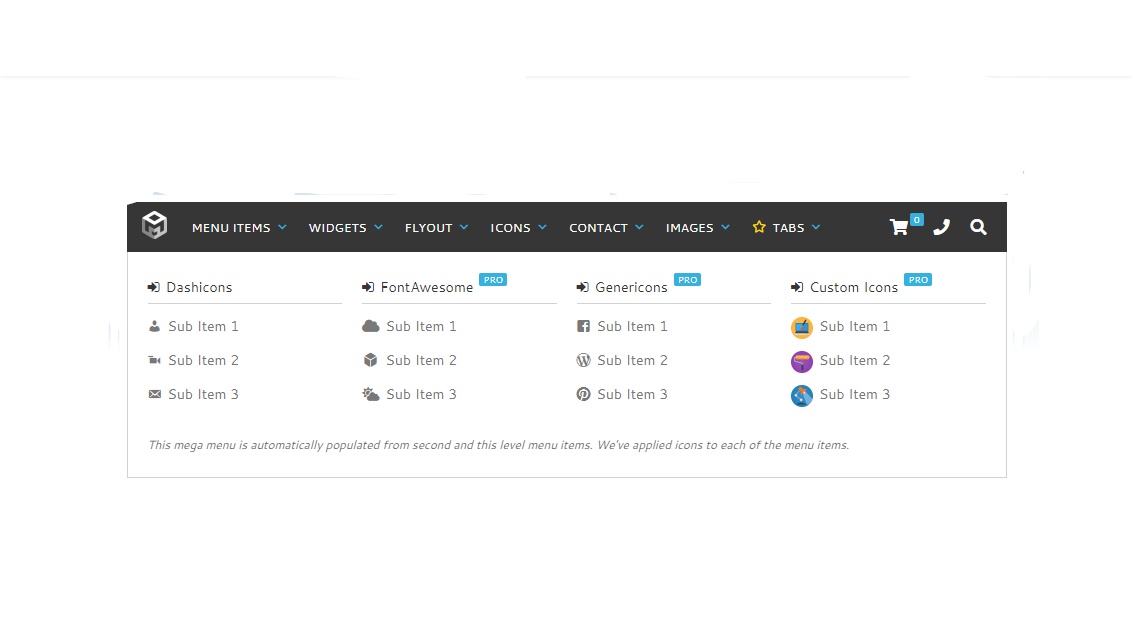Viewport: 1133px width, 622px height.
Task: Click the PRO badge beside Custom Icons
Action: (x=918, y=280)
